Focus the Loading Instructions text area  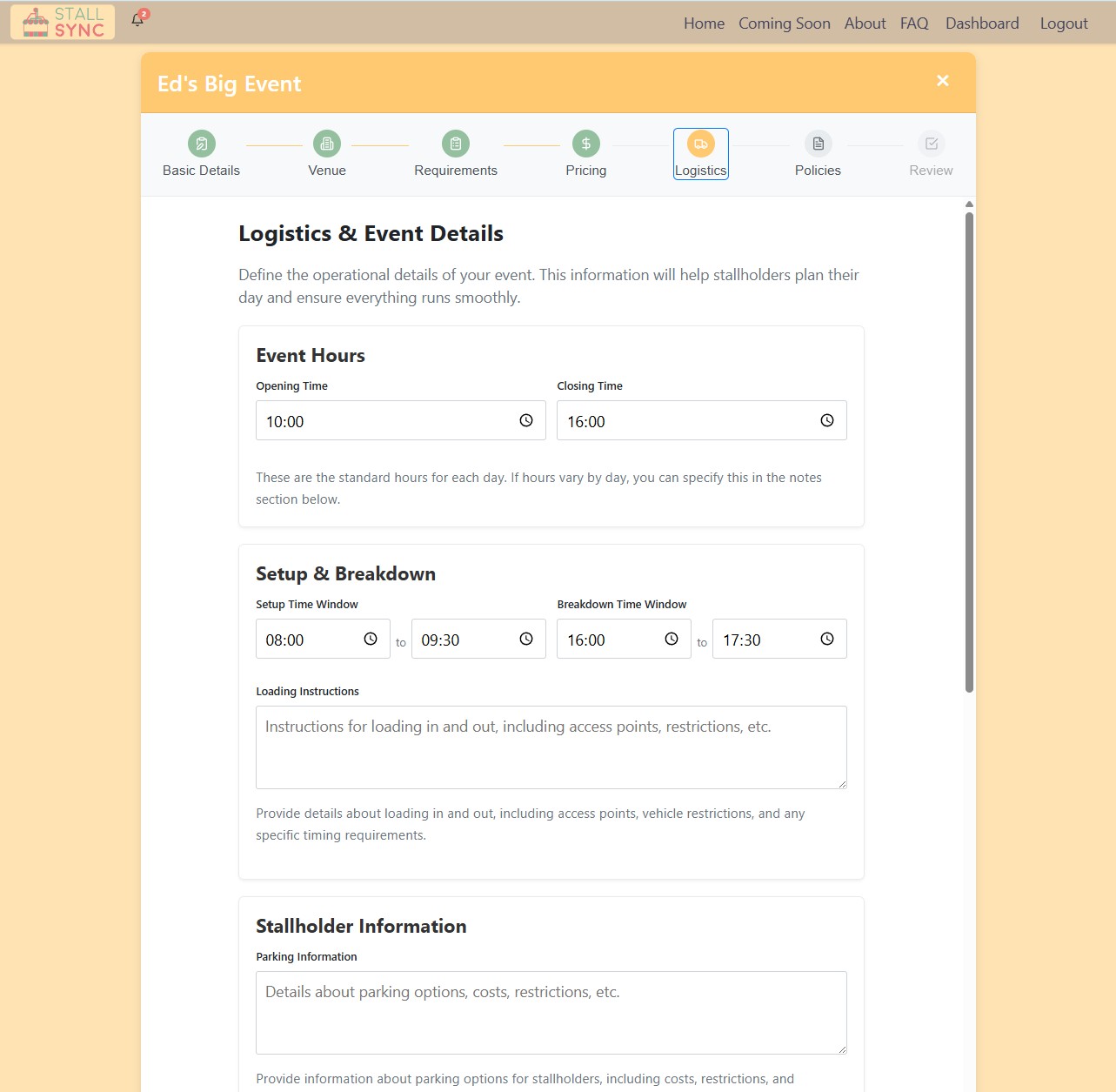[x=551, y=747]
